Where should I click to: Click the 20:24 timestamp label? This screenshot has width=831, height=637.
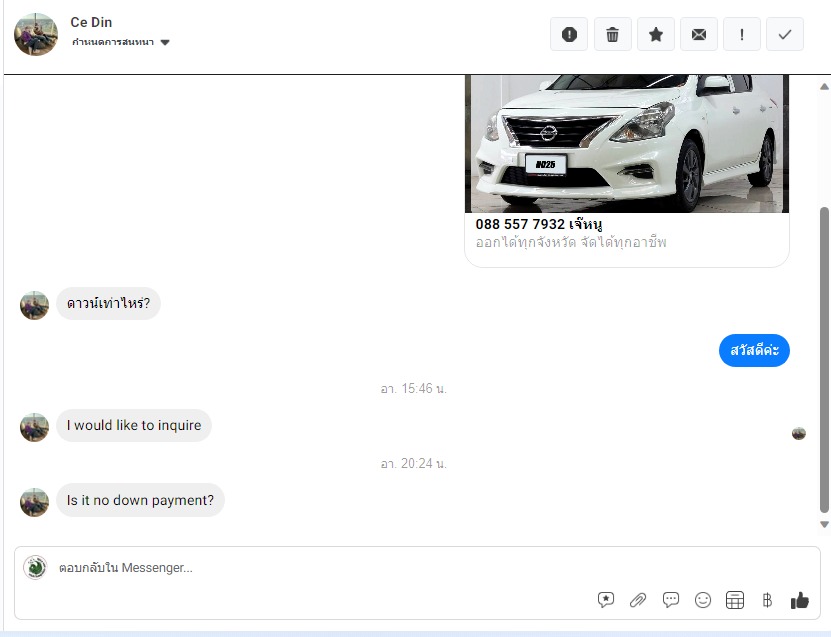pos(413,464)
